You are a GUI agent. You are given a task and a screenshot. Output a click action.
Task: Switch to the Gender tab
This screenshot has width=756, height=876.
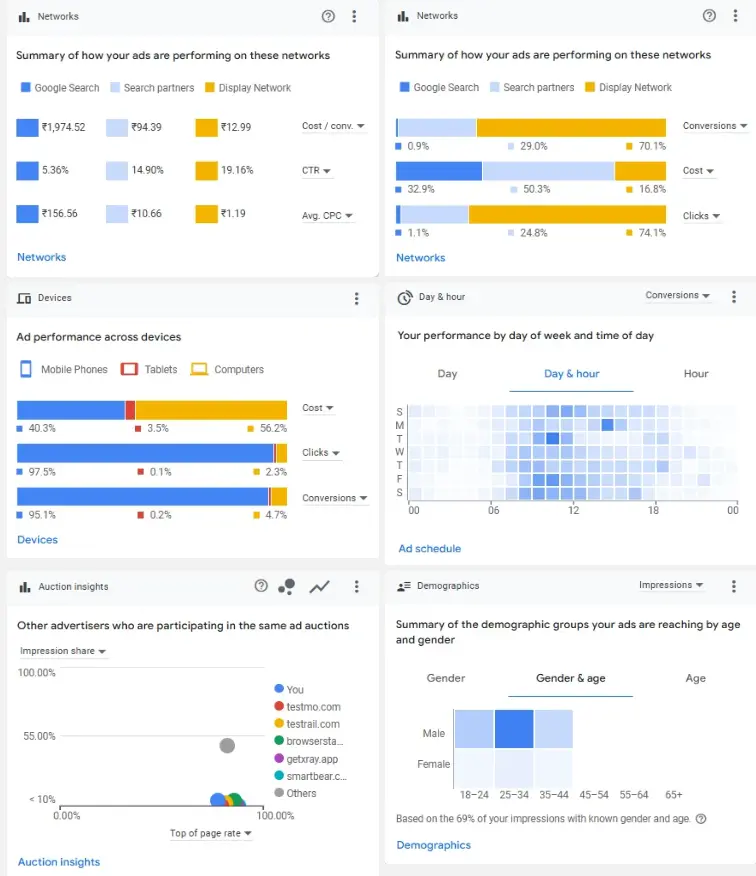(x=445, y=678)
